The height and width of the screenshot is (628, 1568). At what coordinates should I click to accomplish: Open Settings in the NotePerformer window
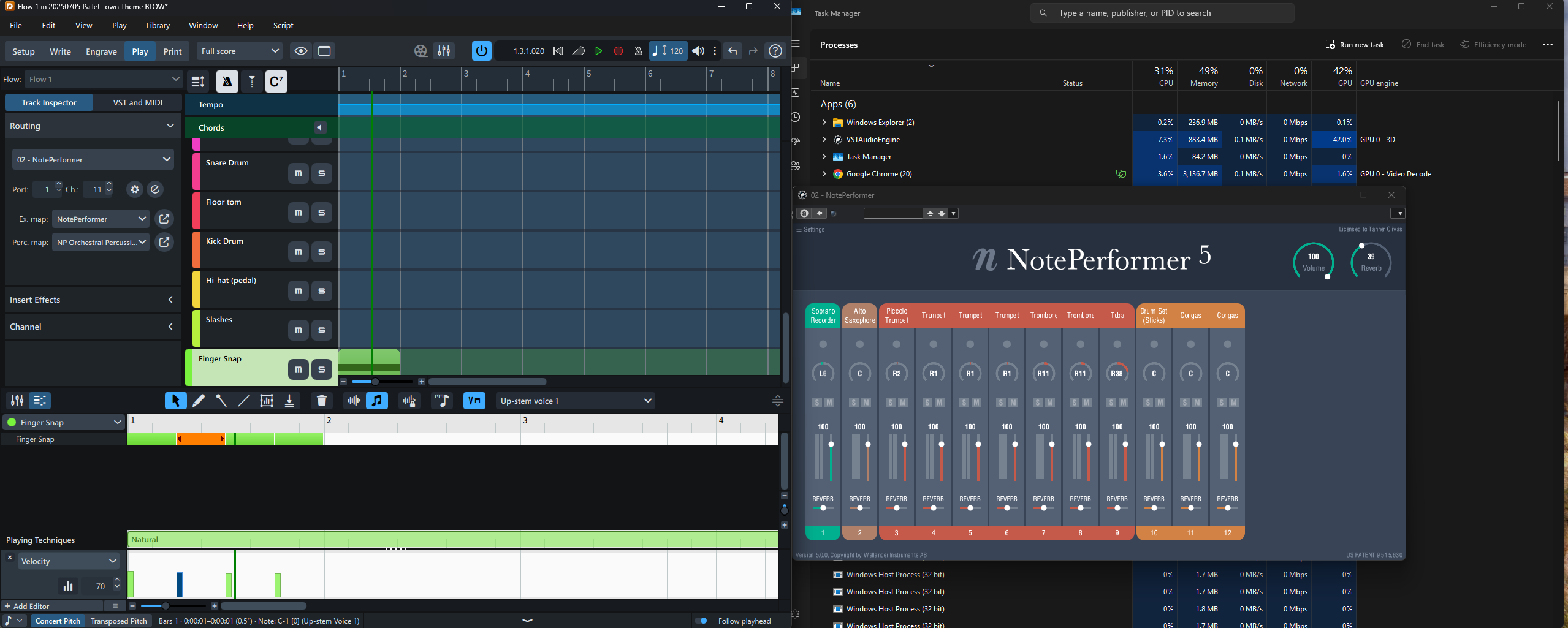(x=810, y=229)
